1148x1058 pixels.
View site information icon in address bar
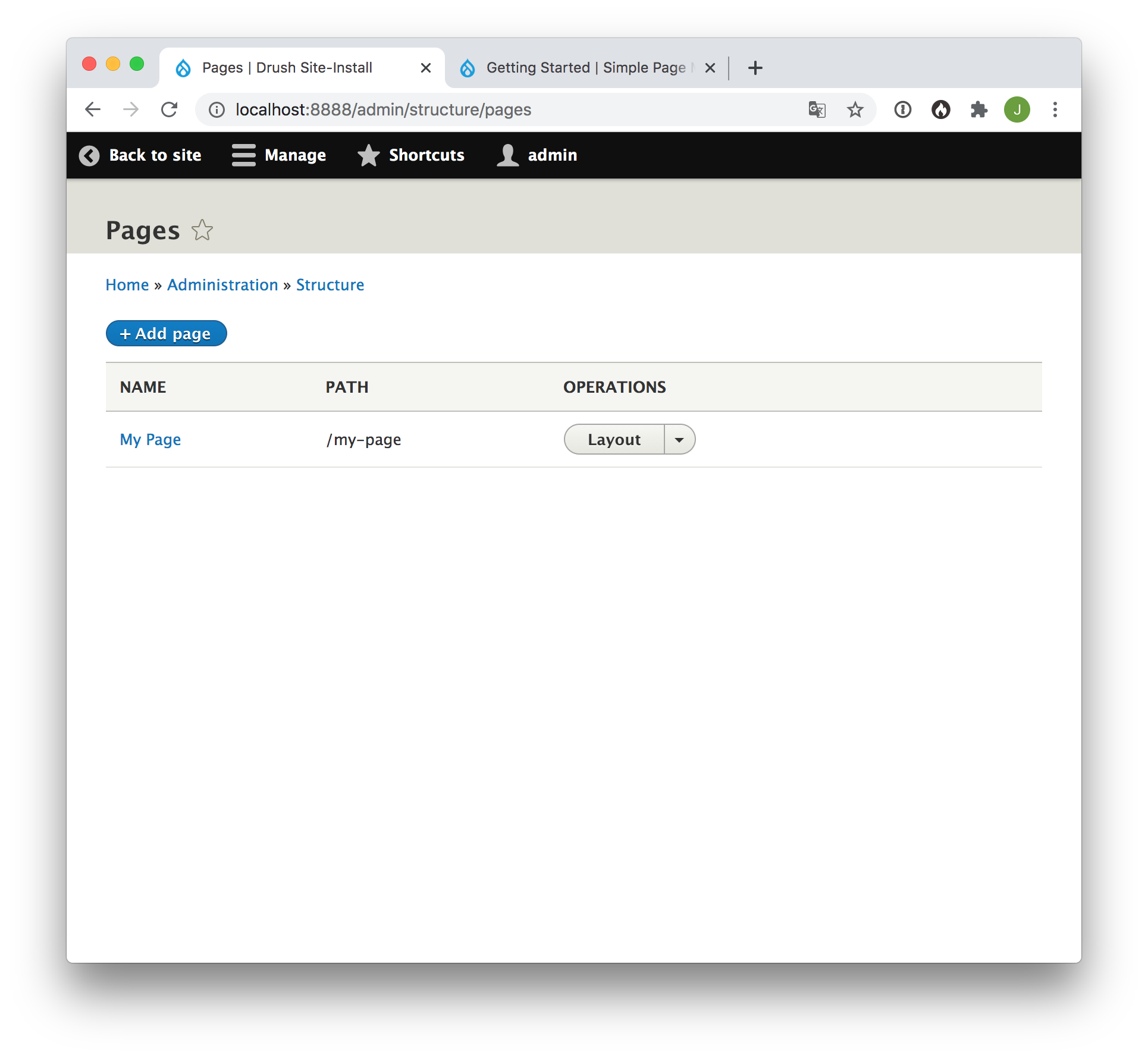(217, 109)
